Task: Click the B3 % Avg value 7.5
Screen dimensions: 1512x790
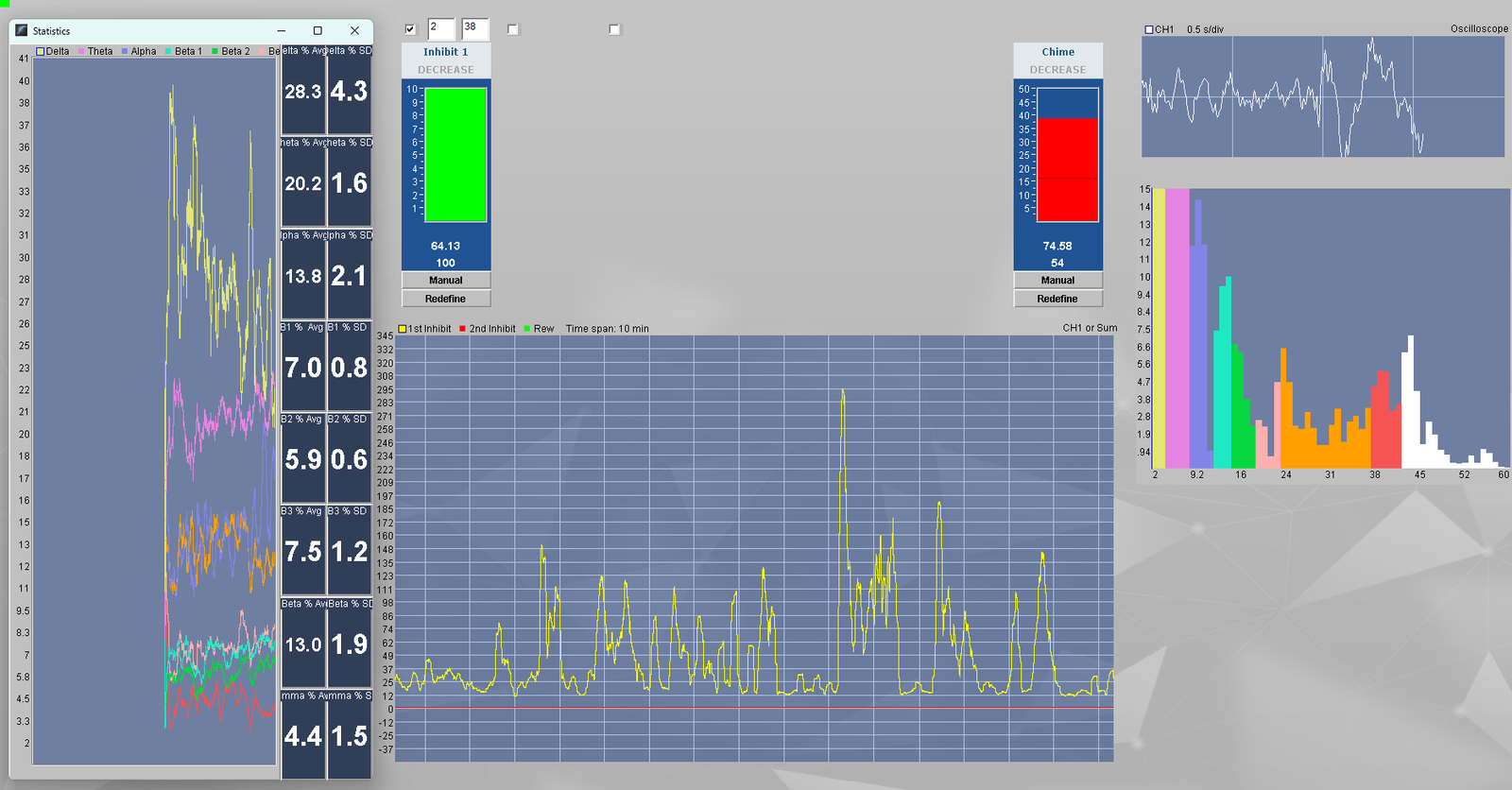Action: [303, 552]
